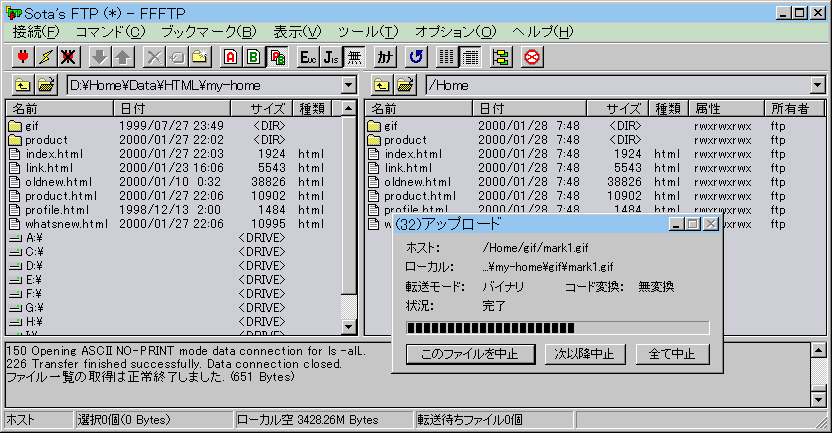This screenshot has height=433, width=832.
Task: Open the ツール(T) menu
Action: 368,32
